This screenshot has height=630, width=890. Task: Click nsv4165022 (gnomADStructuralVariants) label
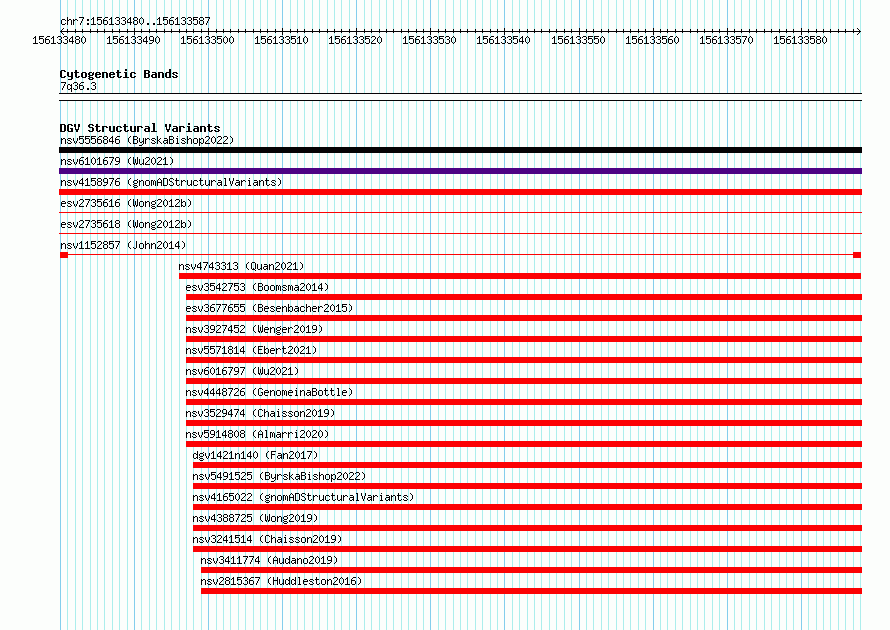tap(303, 497)
